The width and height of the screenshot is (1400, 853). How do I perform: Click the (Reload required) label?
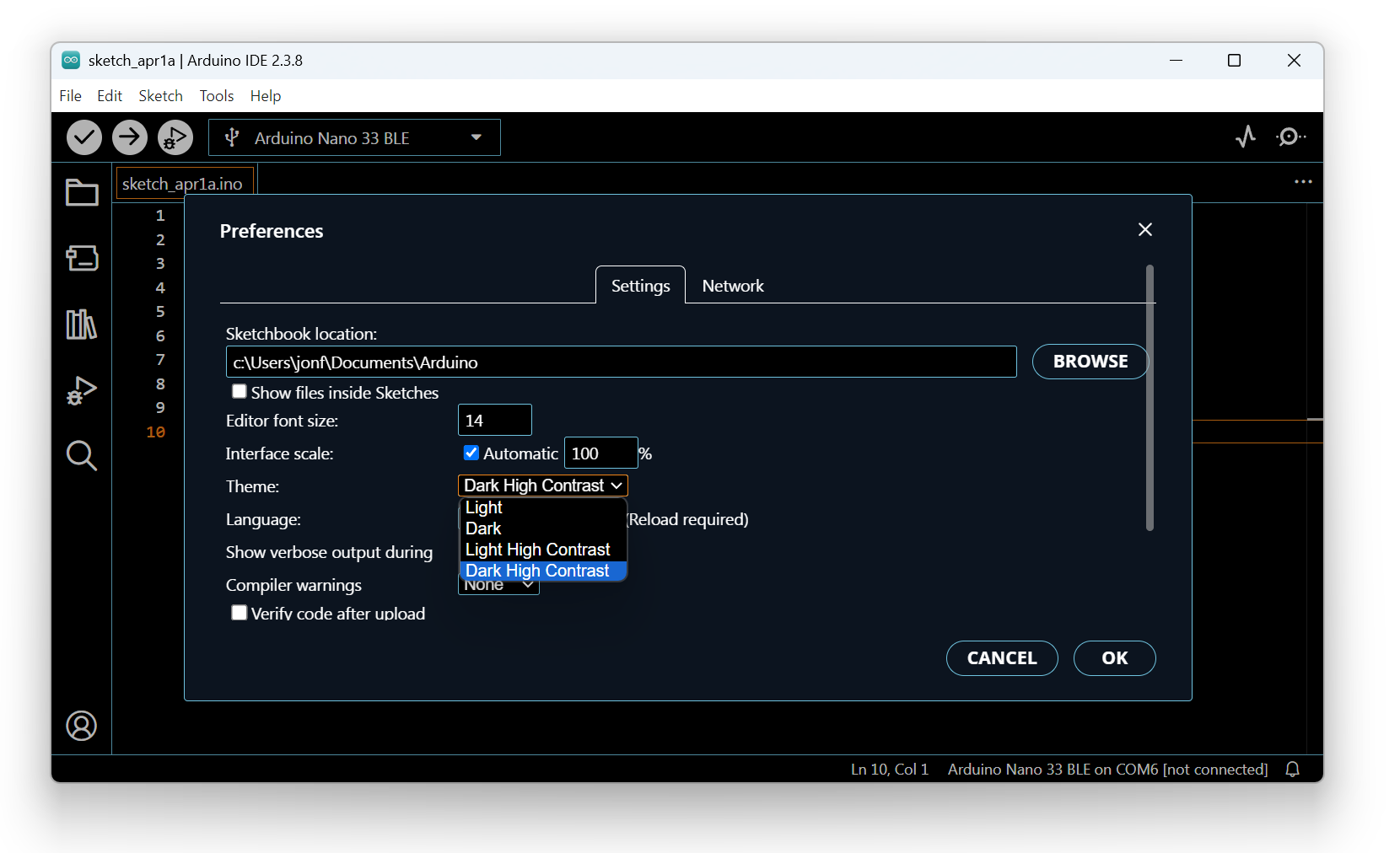(x=687, y=519)
